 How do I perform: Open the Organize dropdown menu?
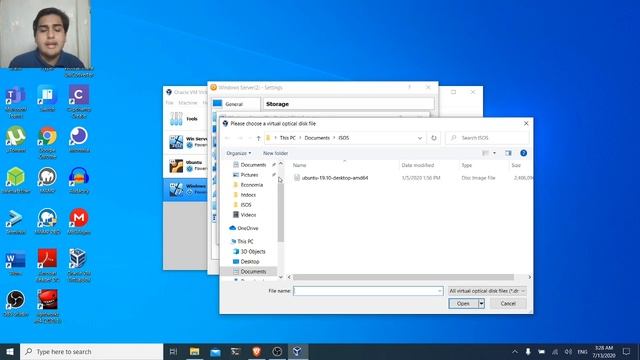pos(239,153)
